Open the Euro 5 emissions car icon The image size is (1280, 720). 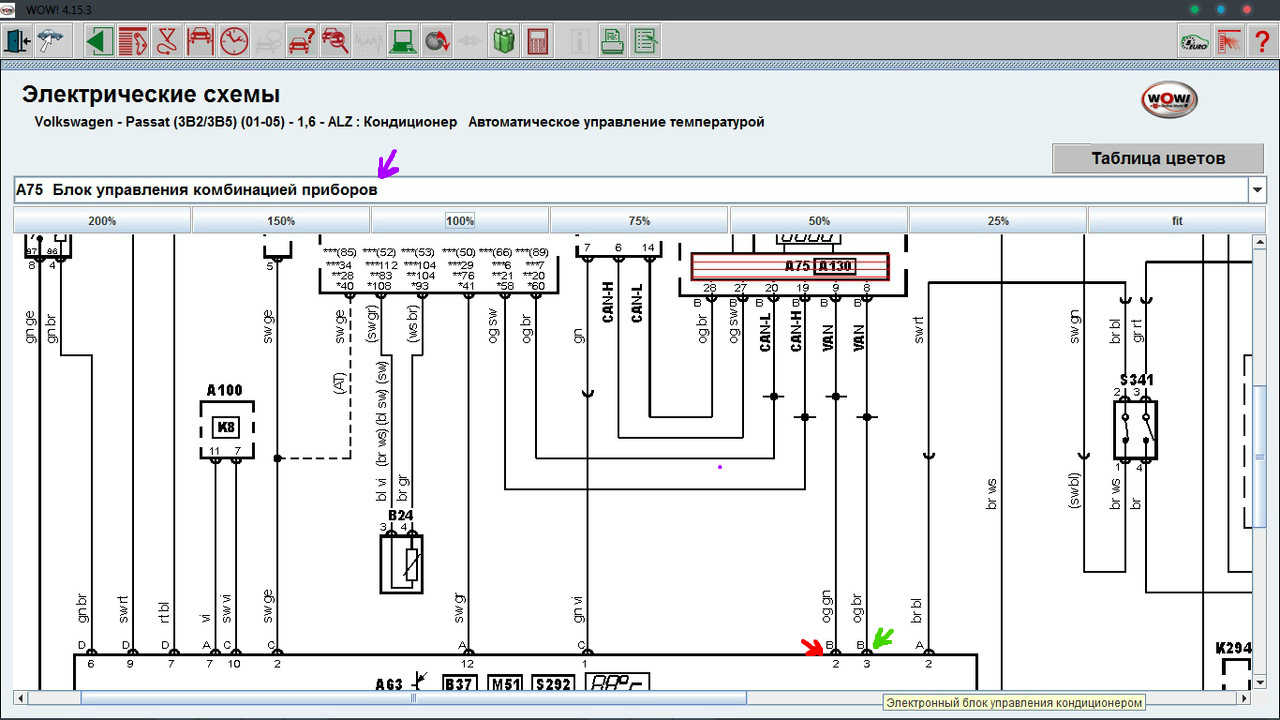point(1194,41)
